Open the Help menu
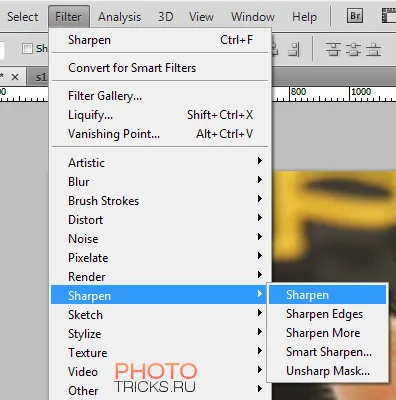The height and width of the screenshot is (400, 396). coord(304,17)
